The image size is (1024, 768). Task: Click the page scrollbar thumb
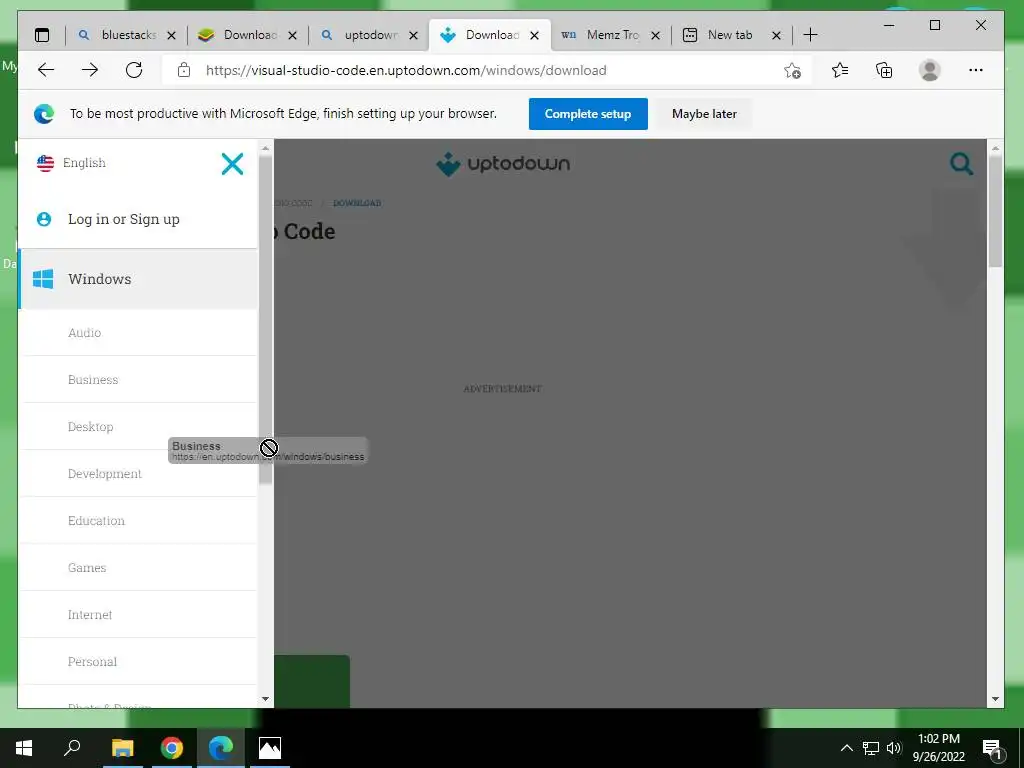pos(995,212)
